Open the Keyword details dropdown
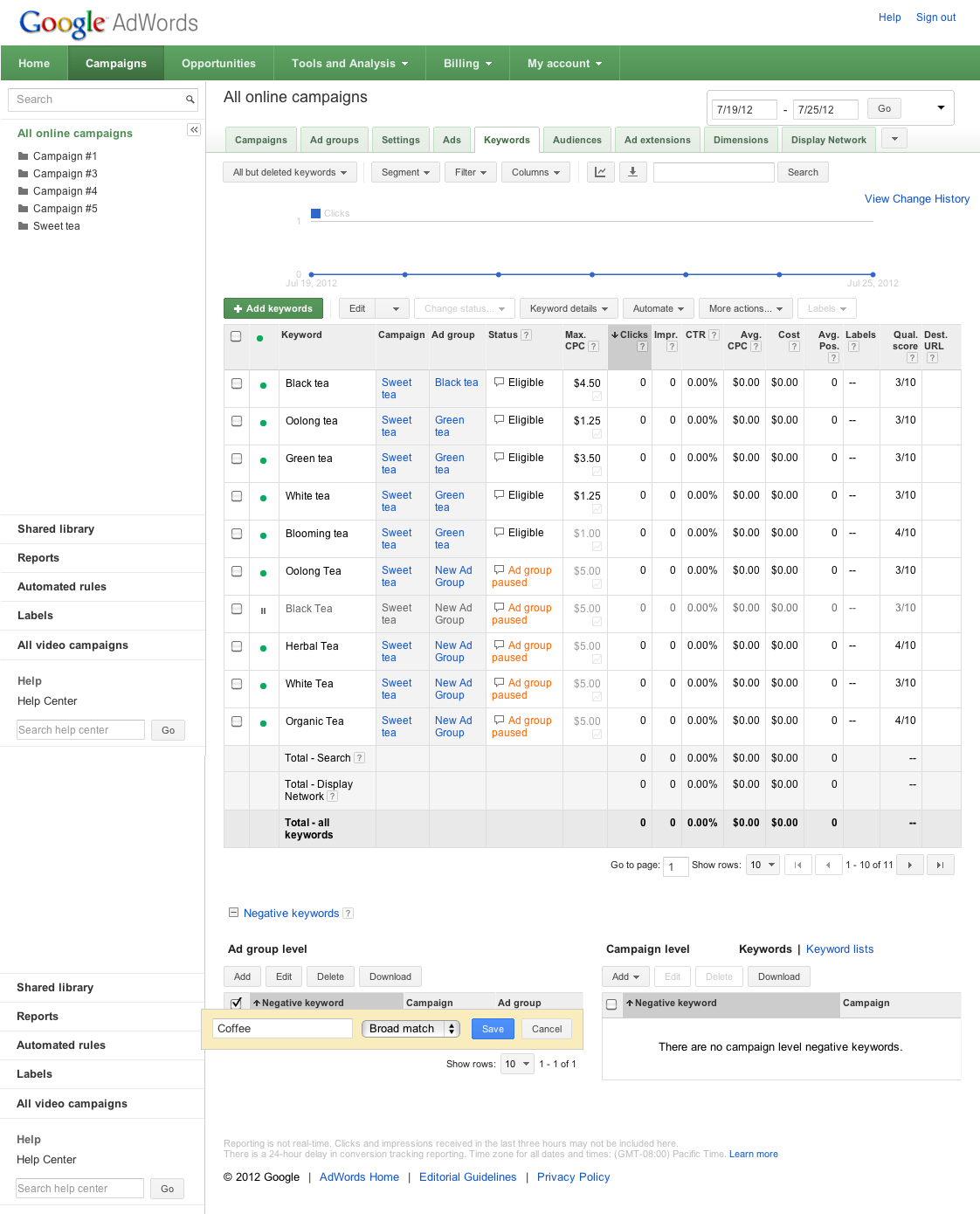 569,308
